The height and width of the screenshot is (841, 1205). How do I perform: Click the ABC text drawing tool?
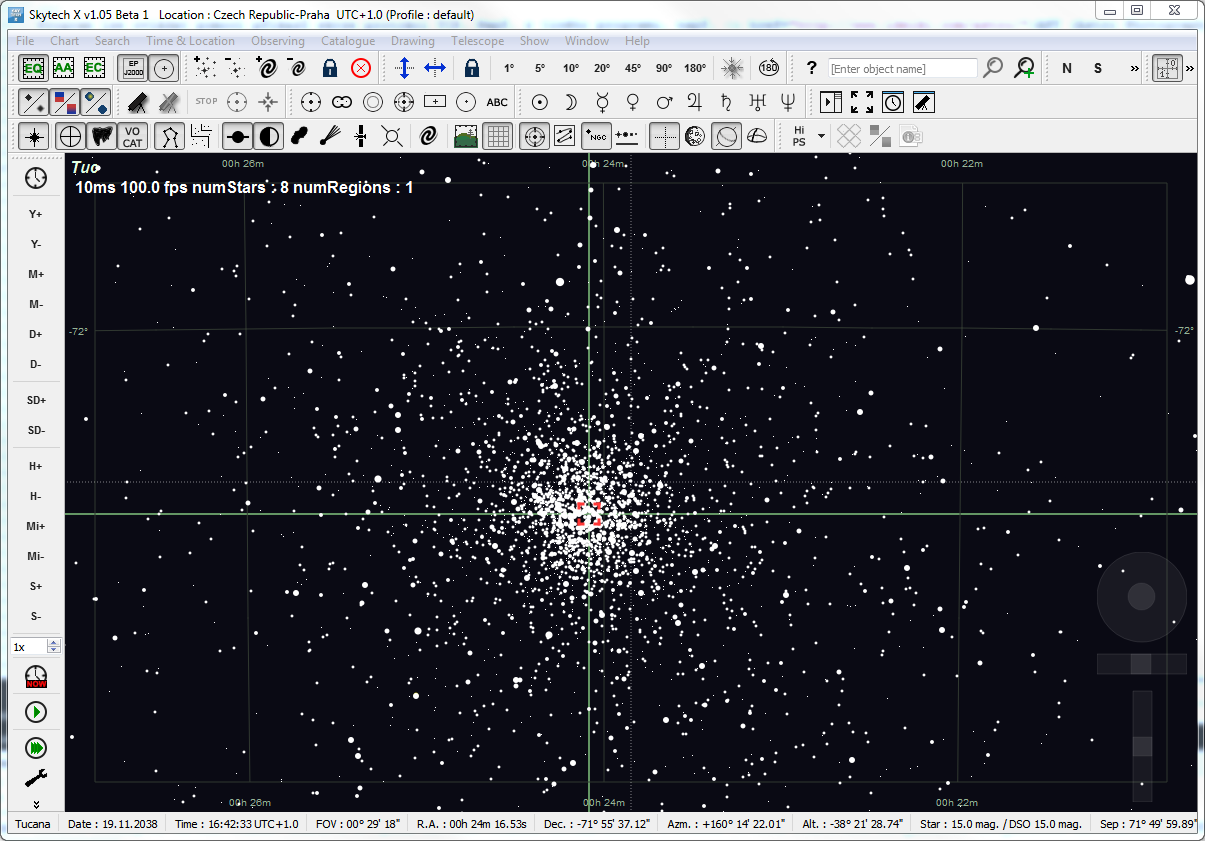497,102
